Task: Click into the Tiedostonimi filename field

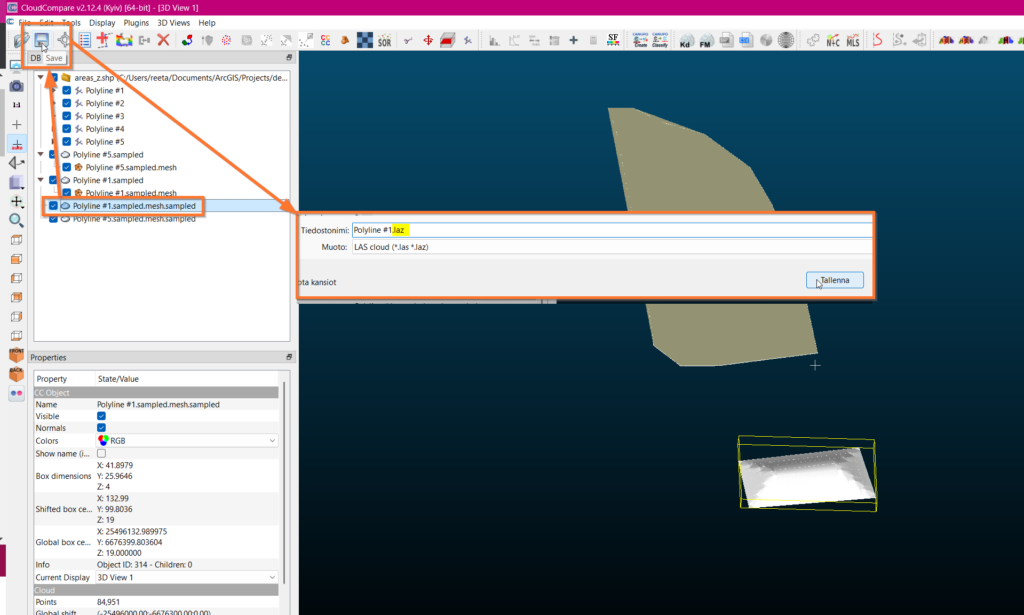Action: click(x=612, y=230)
